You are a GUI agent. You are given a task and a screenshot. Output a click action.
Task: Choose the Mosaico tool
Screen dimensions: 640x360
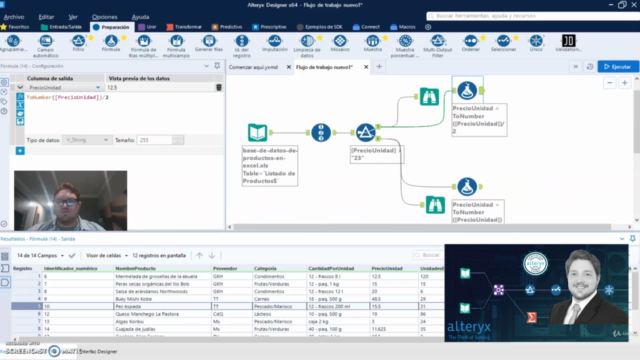point(340,43)
